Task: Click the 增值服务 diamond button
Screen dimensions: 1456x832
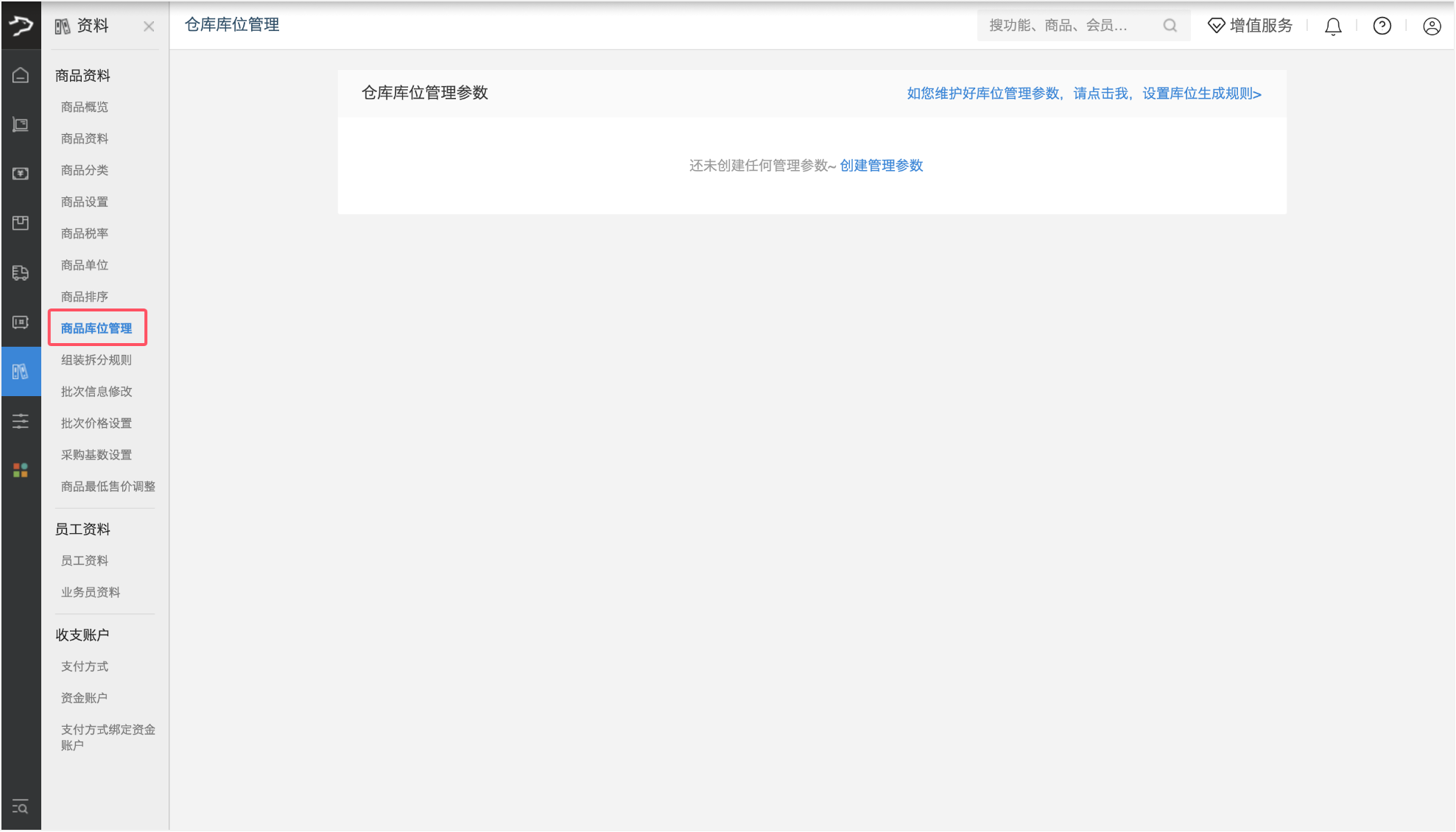Action: point(1250,25)
